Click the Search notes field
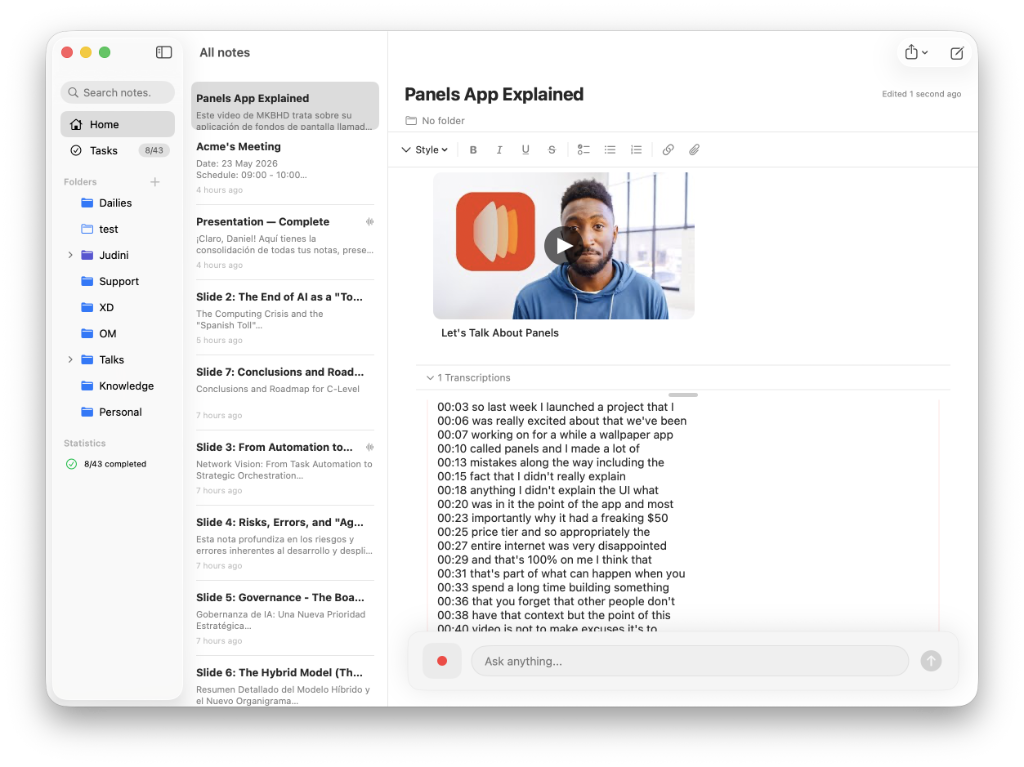Image resolution: width=1024 pixels, height=767 pixels. pos(118,92)
